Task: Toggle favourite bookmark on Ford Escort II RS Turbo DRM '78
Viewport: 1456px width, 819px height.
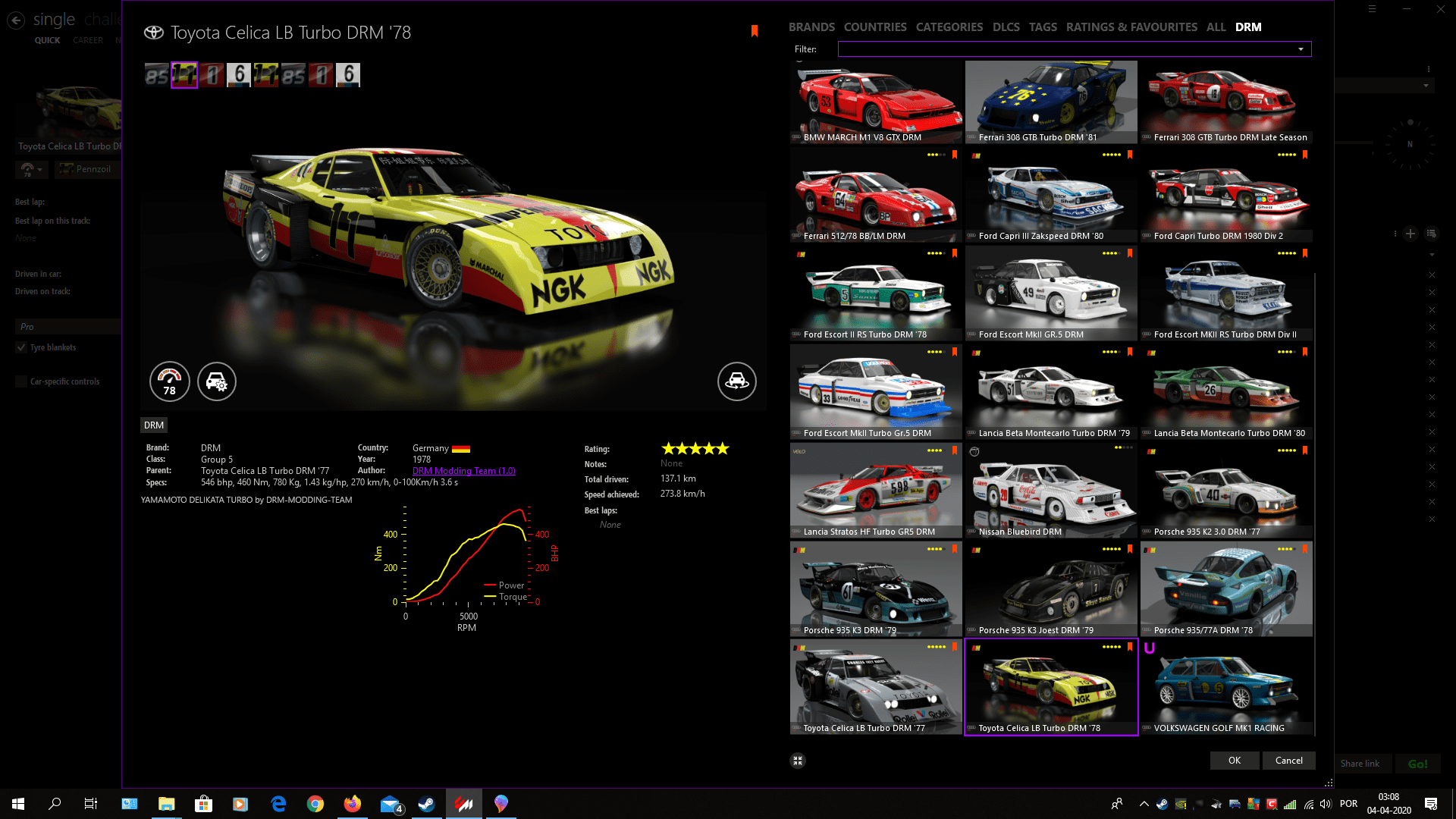Action: coord(955,253)
